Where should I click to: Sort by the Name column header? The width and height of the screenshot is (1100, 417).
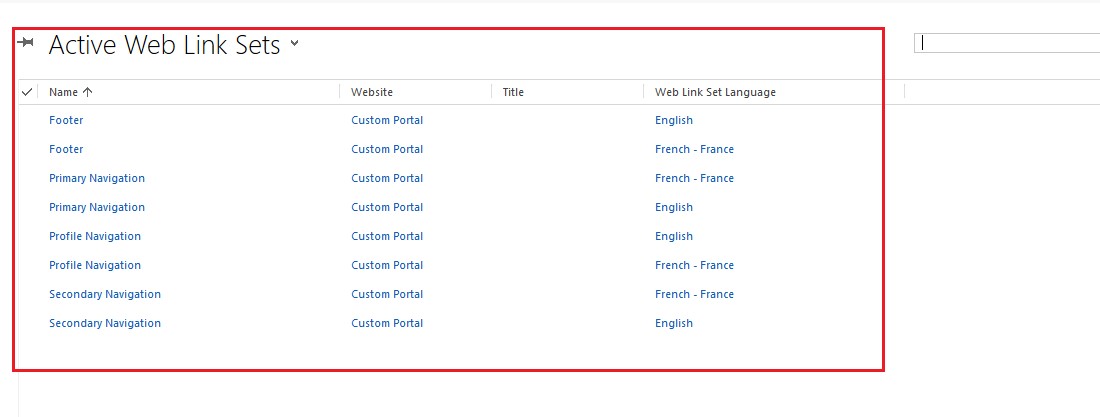(x=71, y=92)
